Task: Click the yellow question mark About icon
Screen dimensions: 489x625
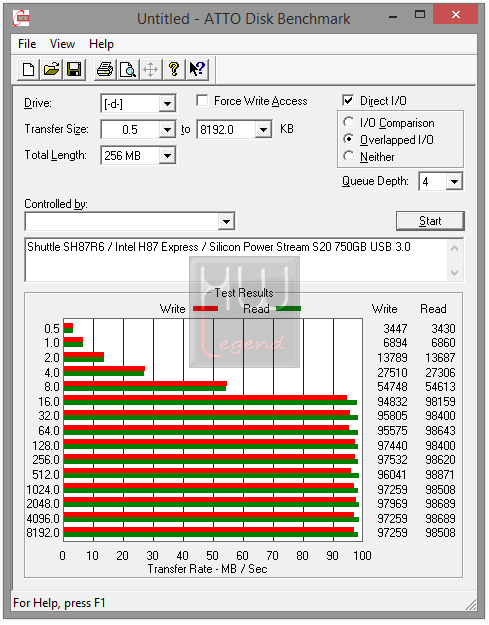Action: (x=173, y=69)
